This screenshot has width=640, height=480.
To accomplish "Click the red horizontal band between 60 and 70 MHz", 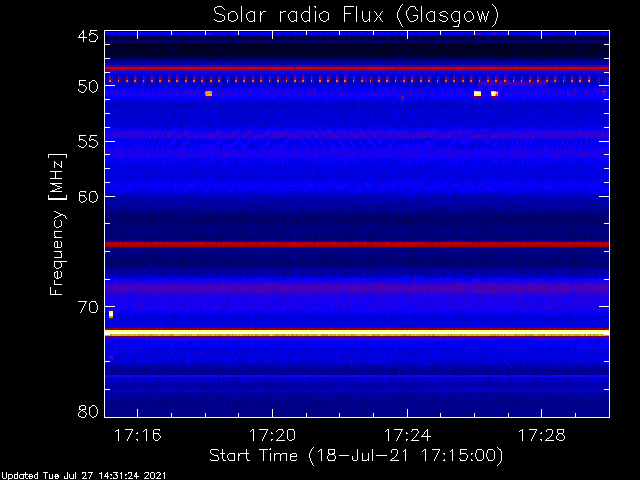I will (357, 244).
